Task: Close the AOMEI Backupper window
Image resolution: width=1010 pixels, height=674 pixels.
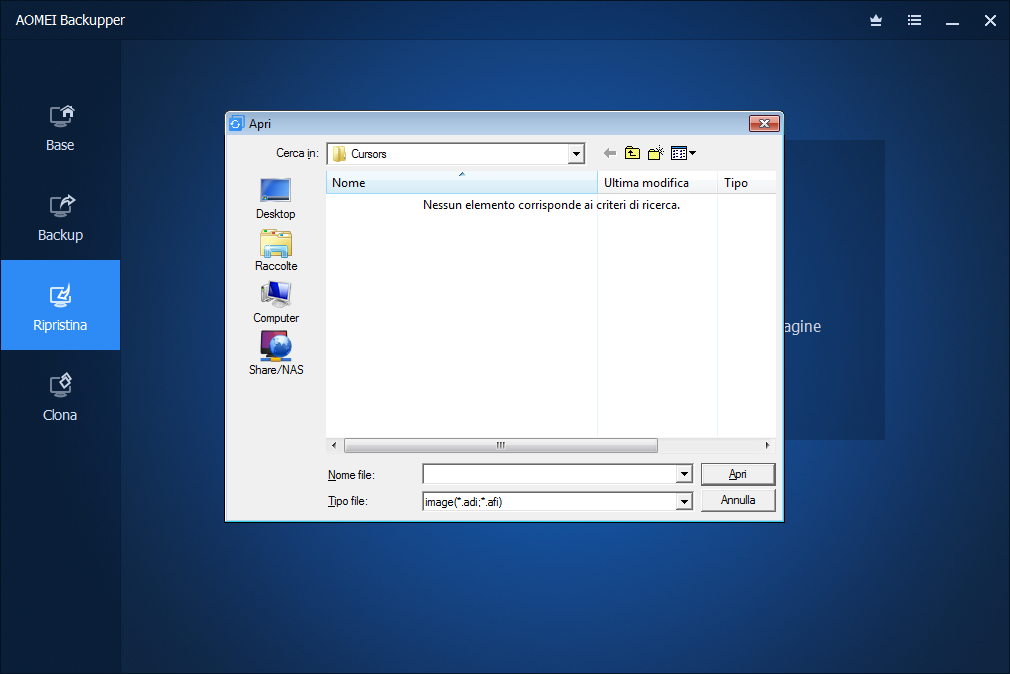Action: 990,21
